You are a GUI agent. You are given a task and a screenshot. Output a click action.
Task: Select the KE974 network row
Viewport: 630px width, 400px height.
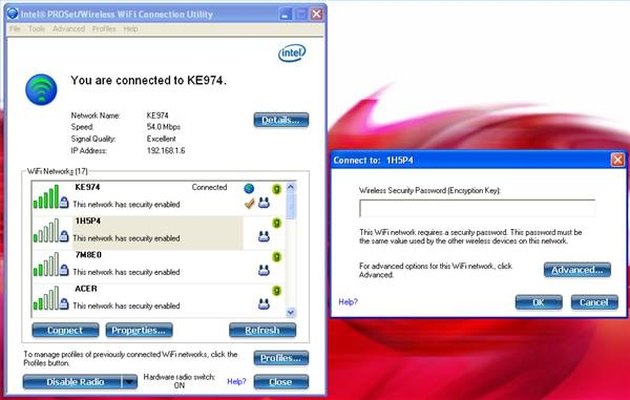[x=158, y=197]
